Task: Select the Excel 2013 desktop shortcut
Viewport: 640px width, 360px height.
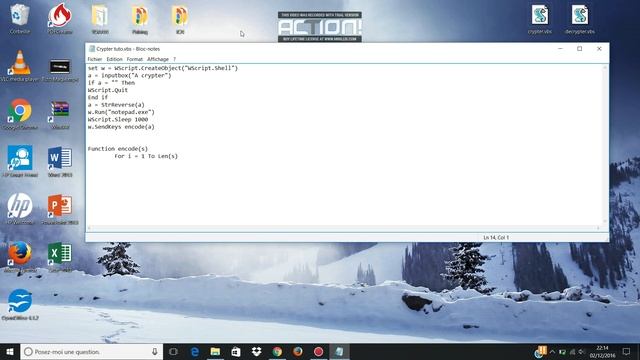Action: (60, 257)
